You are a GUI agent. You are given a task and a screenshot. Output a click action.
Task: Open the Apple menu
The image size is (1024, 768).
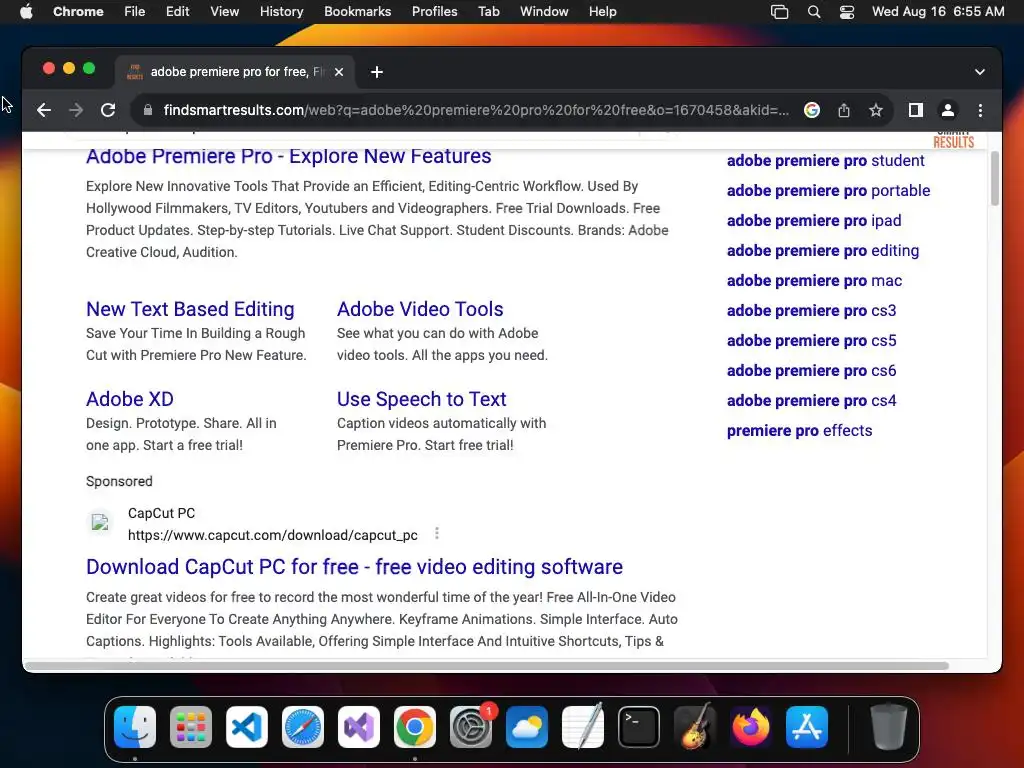[26, 12]
